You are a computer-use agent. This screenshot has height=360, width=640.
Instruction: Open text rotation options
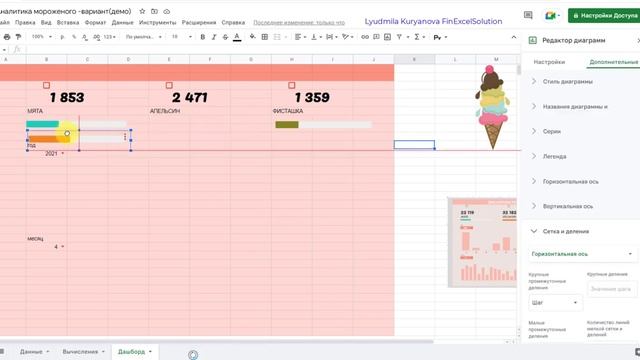tap(348, 37)
